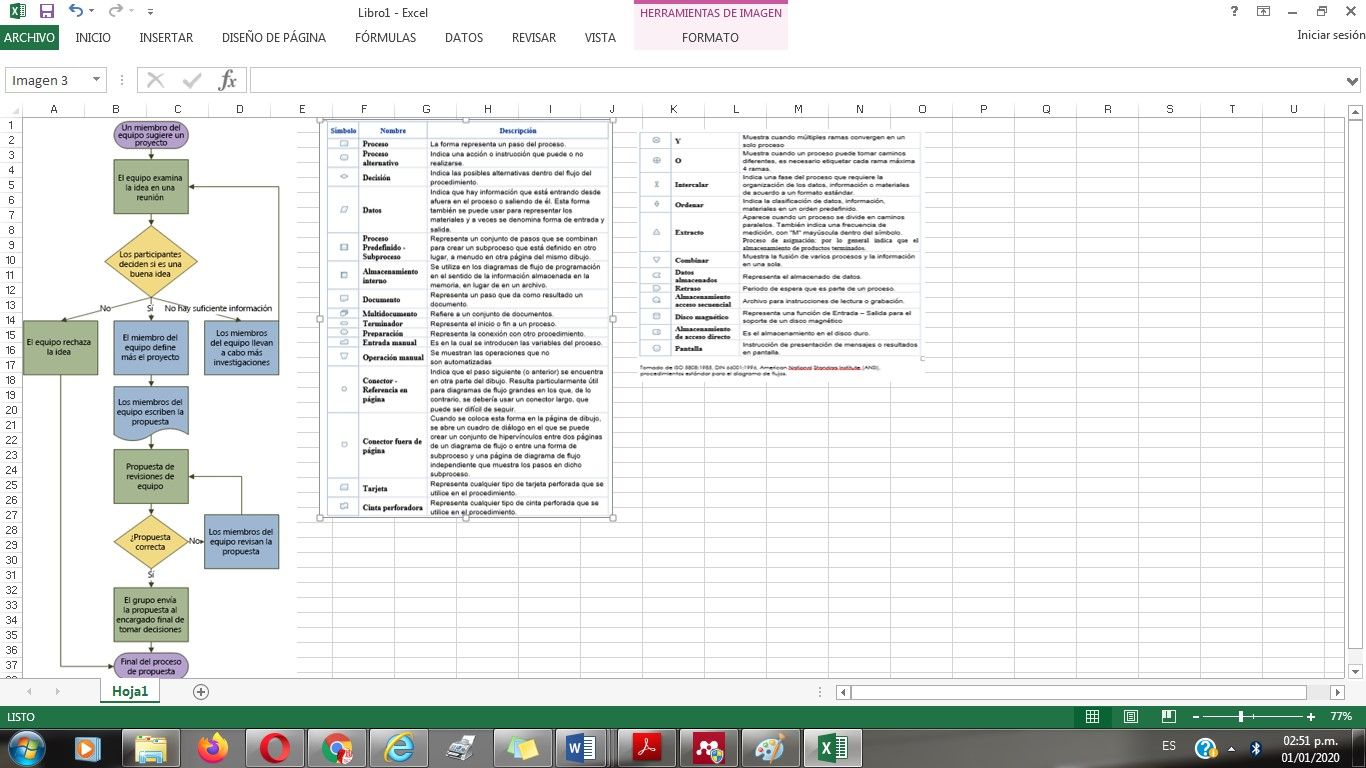Open the ARCHIVO backstage menu
Screen dimensions: 1366x768
point(29,37)
